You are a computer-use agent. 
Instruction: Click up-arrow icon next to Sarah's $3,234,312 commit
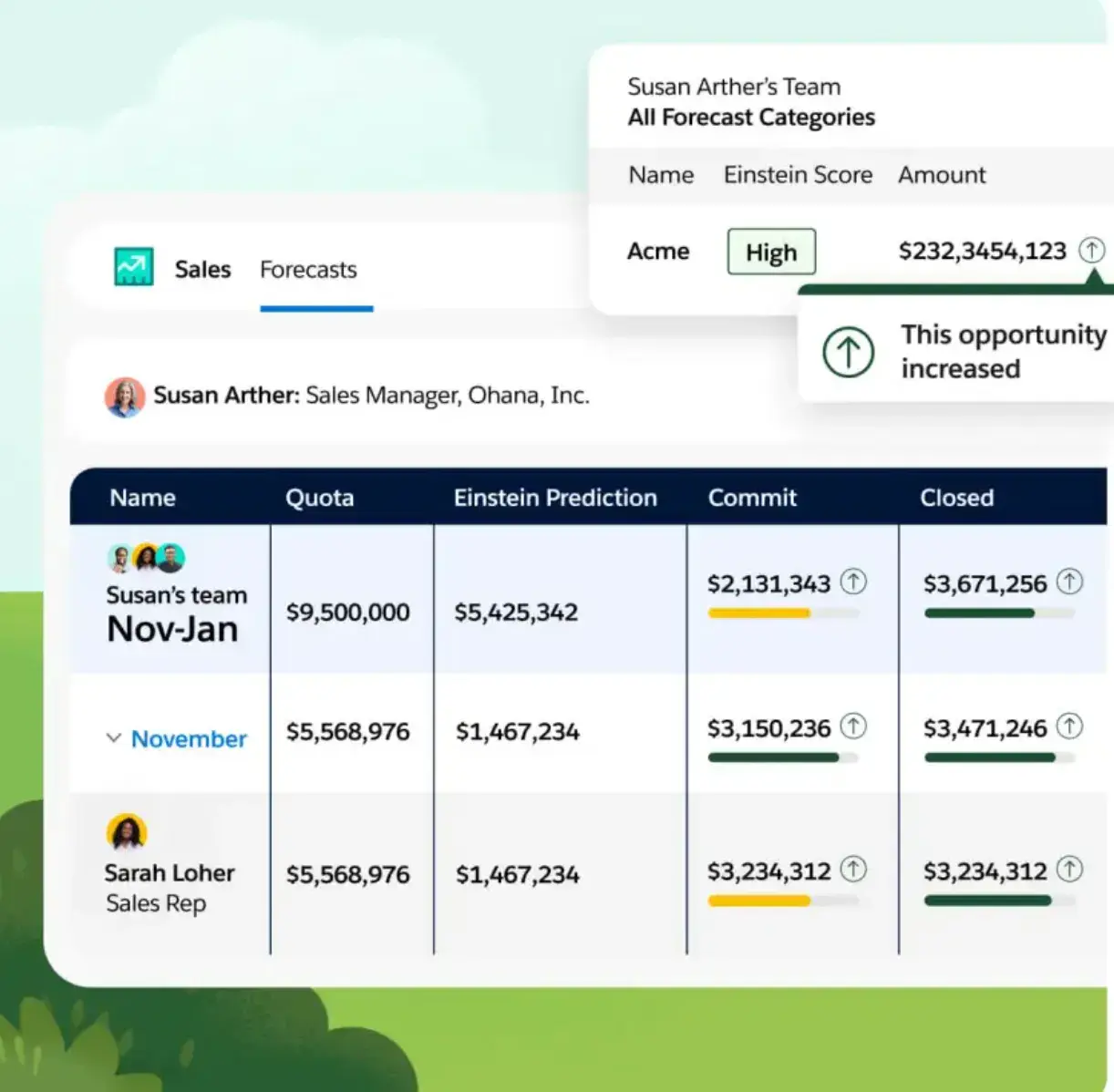pyautogui.click(x=853, y=870)
